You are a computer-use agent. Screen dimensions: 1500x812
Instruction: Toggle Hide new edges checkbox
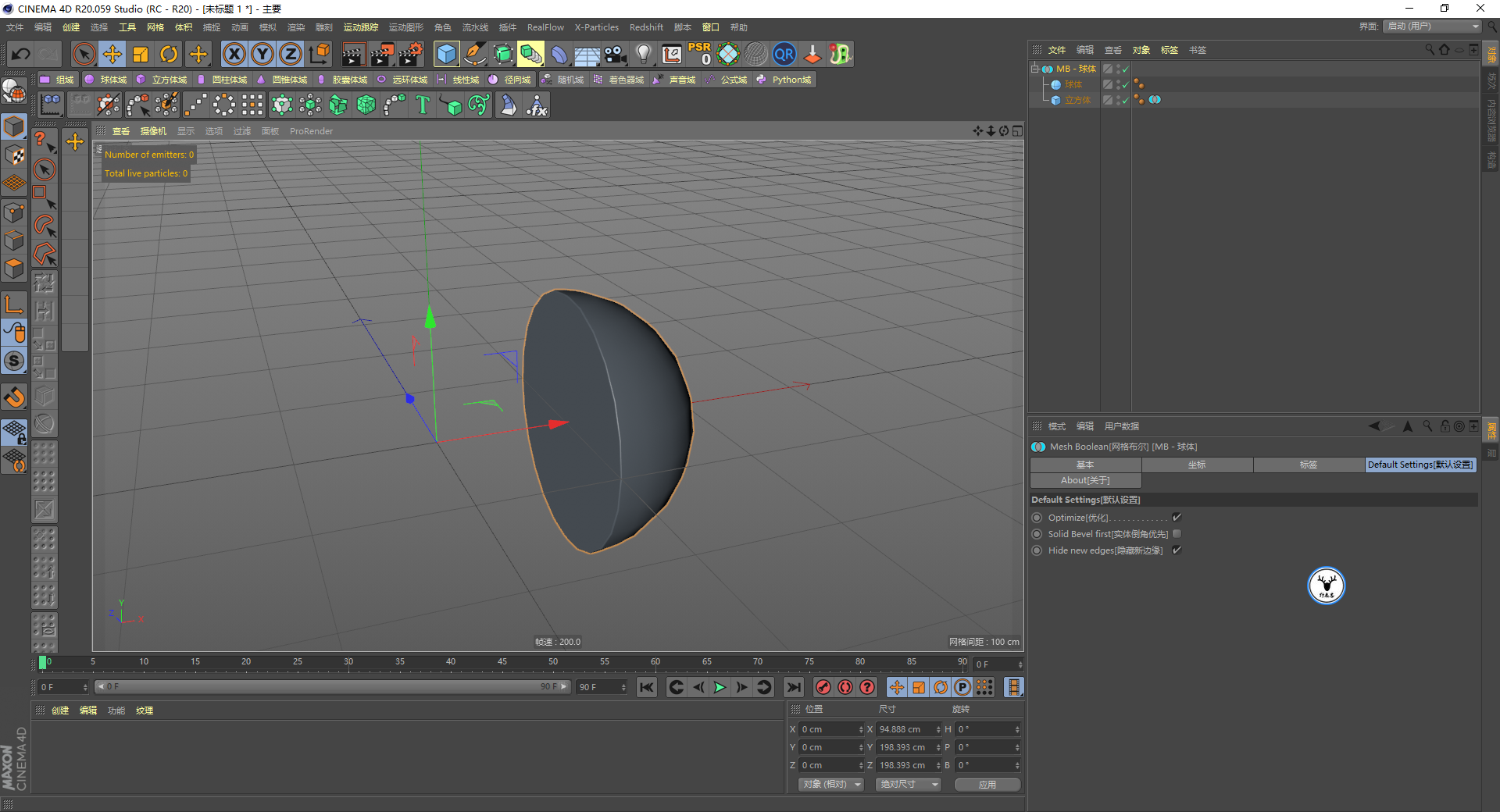pyautogui.click(x=1177, y=550)
